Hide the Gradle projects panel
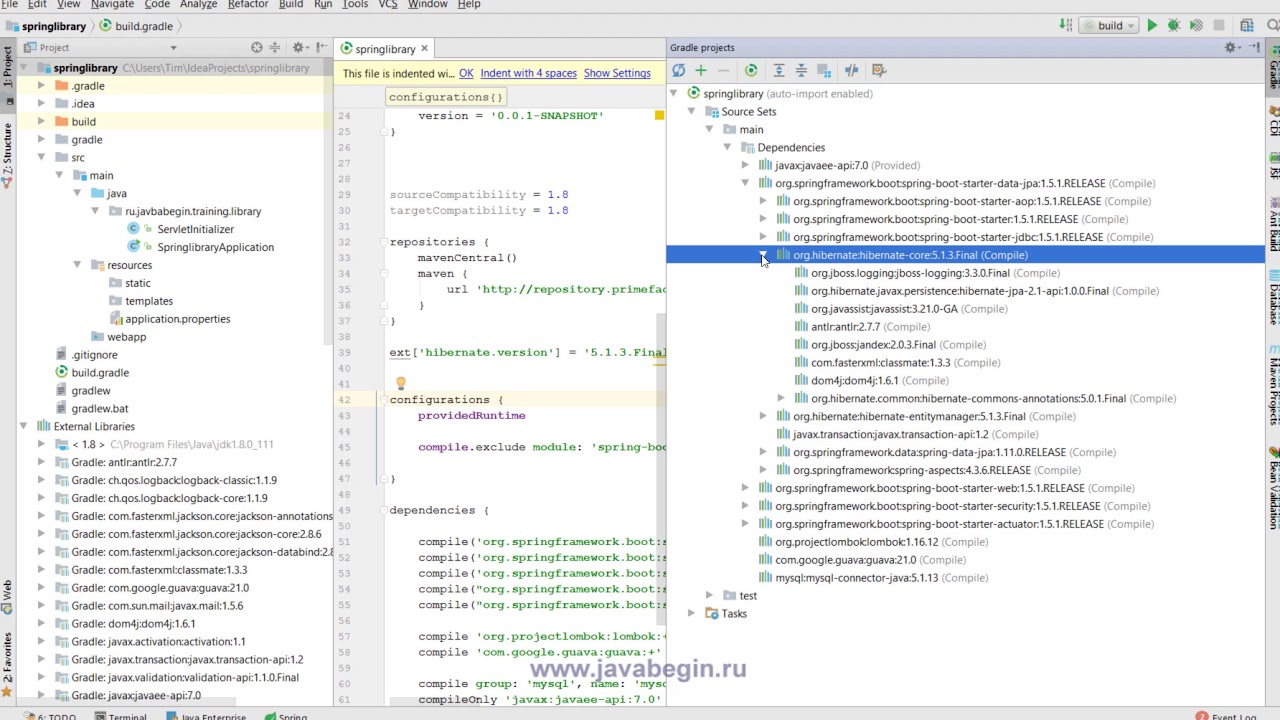The width and height of the screenshot is (1280, 720). (1255, 47)
